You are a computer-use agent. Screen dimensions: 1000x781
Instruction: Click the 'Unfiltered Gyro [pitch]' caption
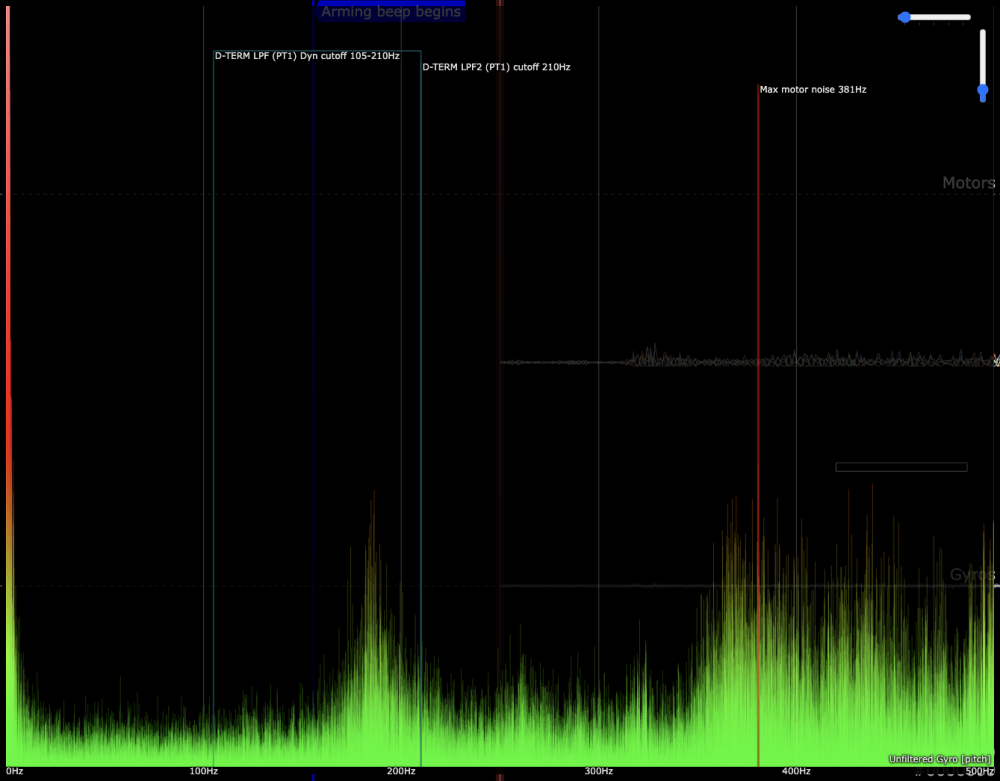click(x=940, y=760)
